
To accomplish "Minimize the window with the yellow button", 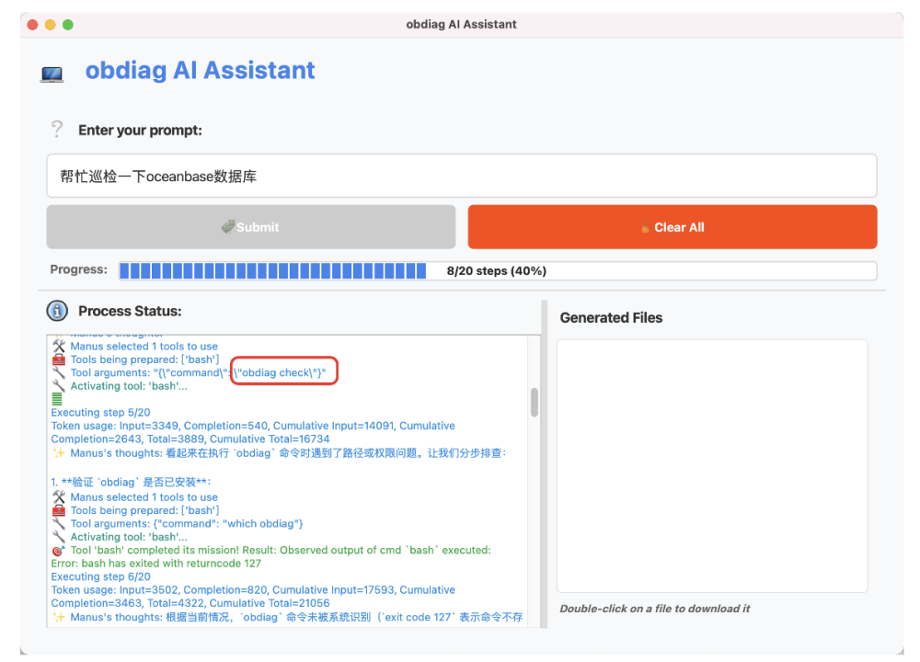I will (50, 24).
